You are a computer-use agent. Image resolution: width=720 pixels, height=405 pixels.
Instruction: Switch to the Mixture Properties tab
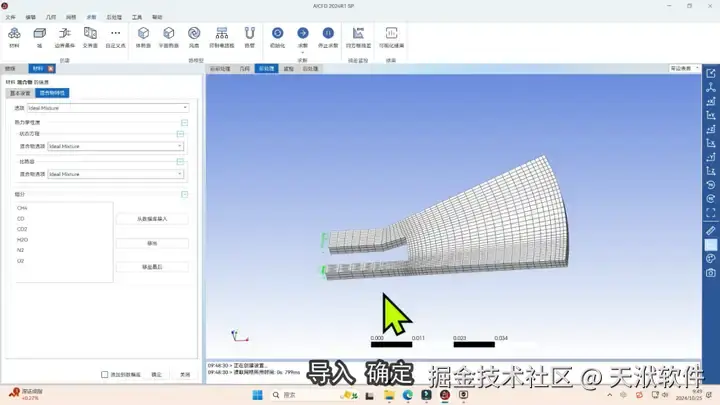click(x=52, y=93)
